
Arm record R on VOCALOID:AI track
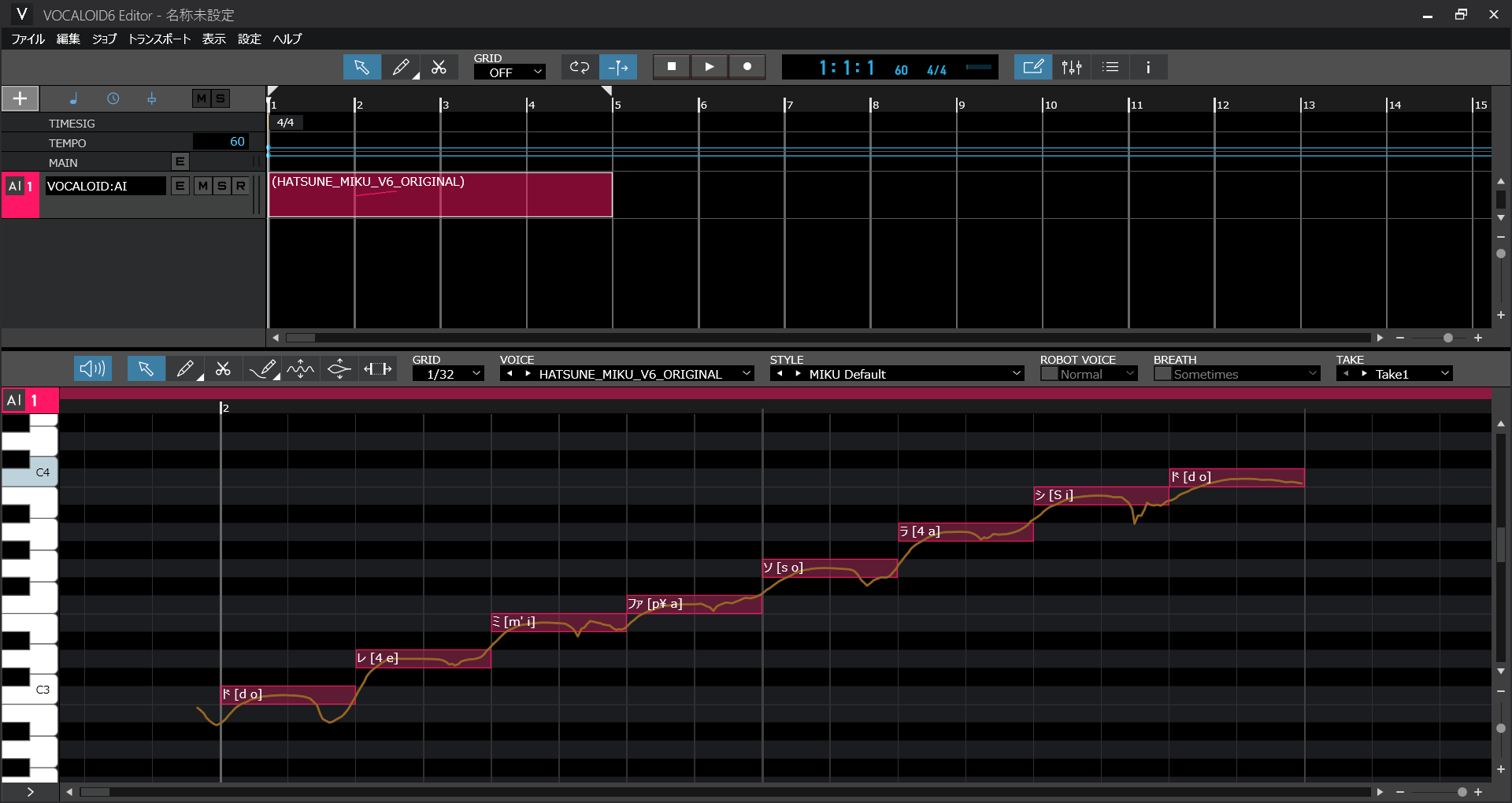tap(241, 186)
